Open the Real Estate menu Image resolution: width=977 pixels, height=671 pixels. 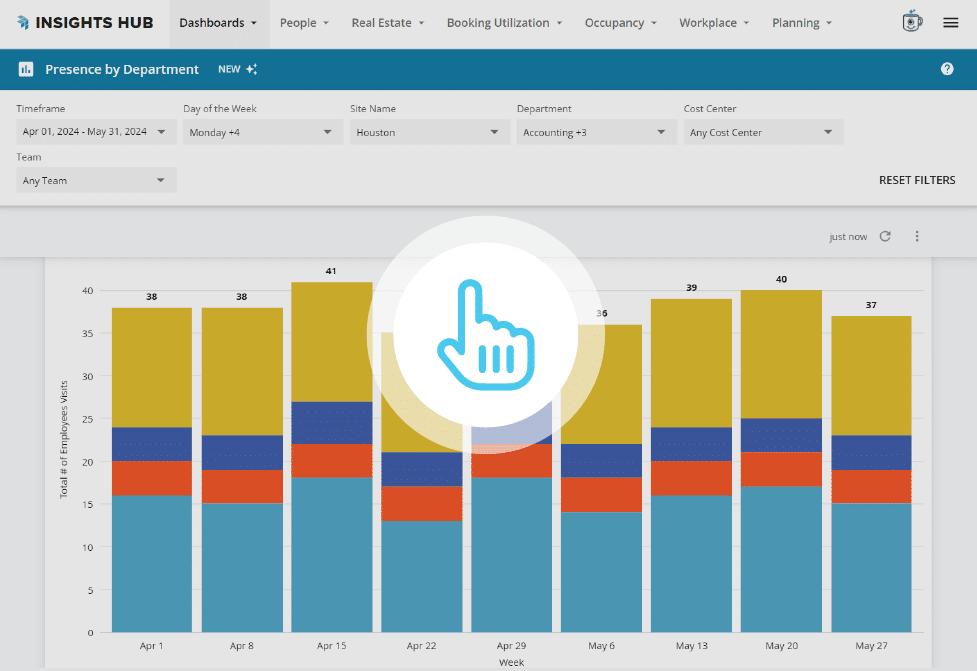point(387,23)
